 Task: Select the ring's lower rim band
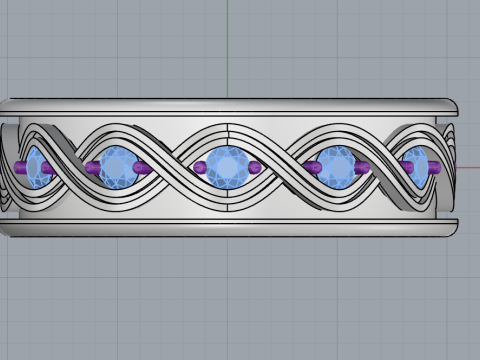pos(229,228)
